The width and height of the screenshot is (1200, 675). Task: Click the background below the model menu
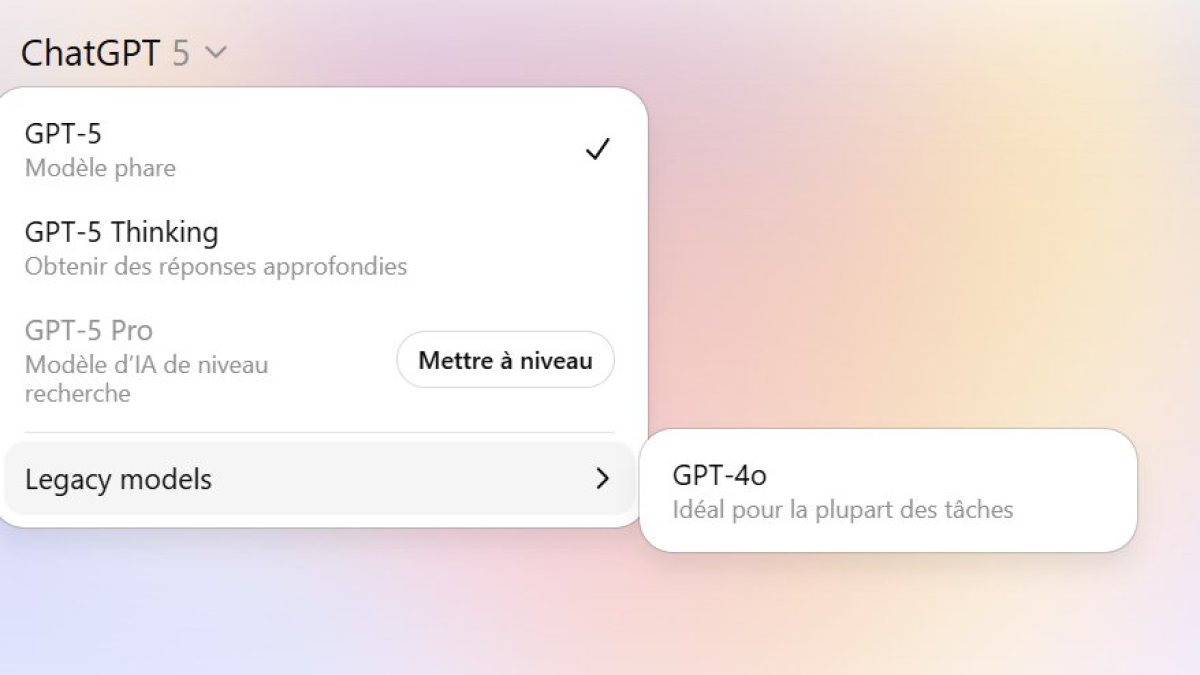coord(320,600)
